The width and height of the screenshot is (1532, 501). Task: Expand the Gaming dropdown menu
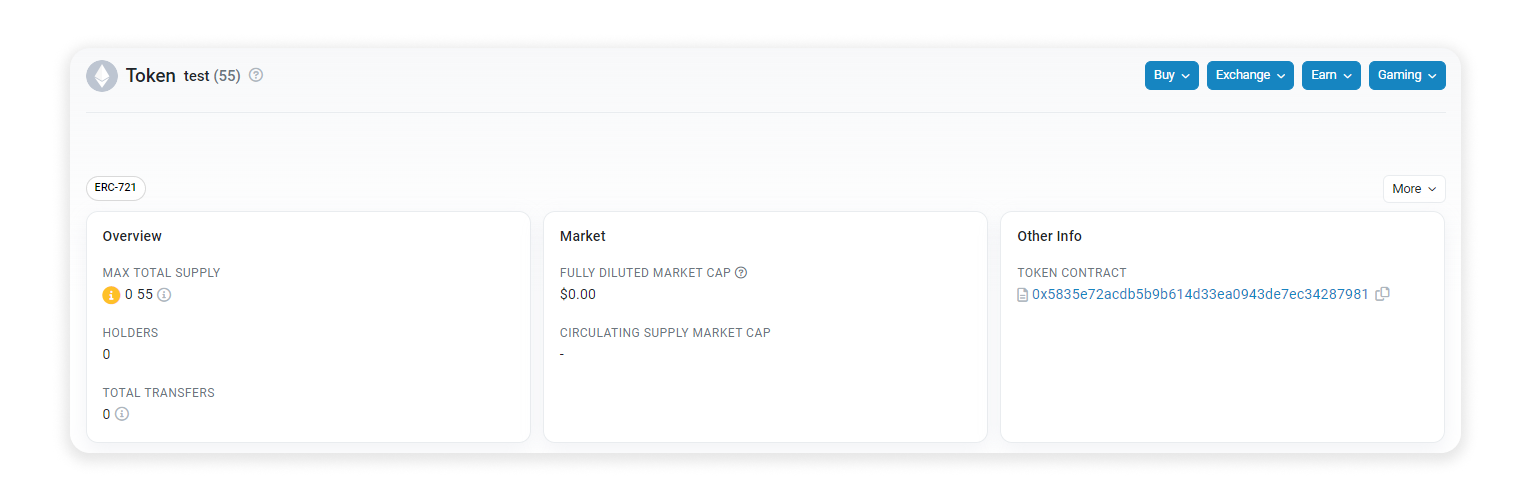1406,75
